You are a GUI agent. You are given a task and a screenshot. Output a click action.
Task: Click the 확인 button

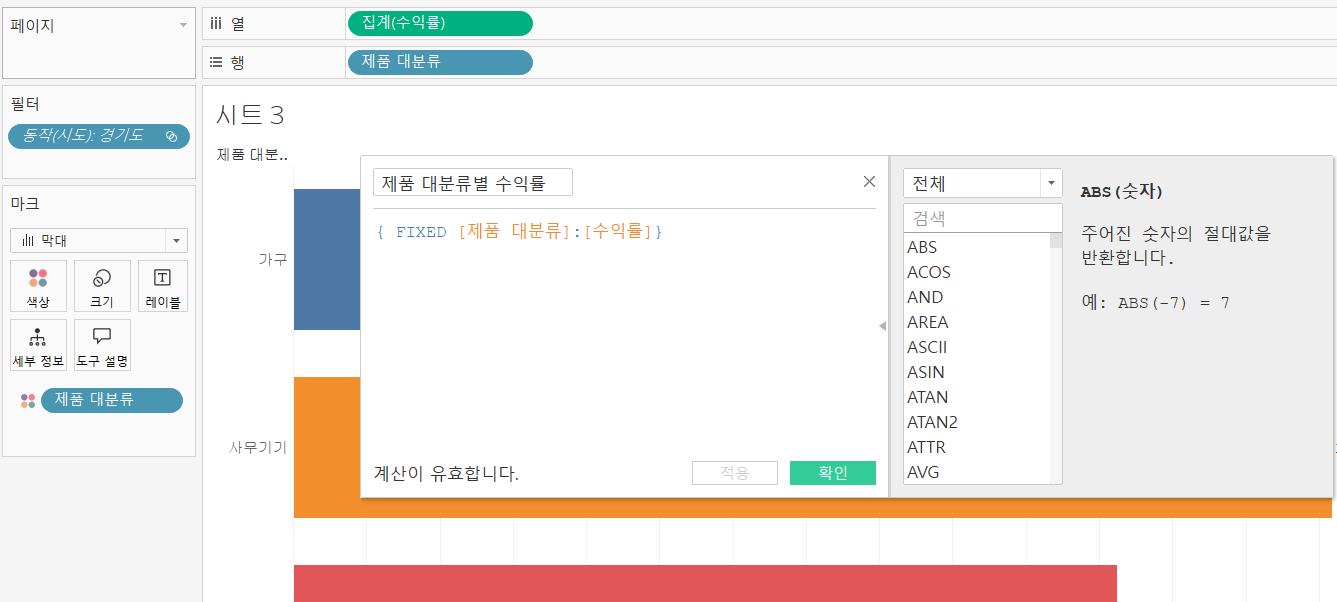[x=833, y=473]
